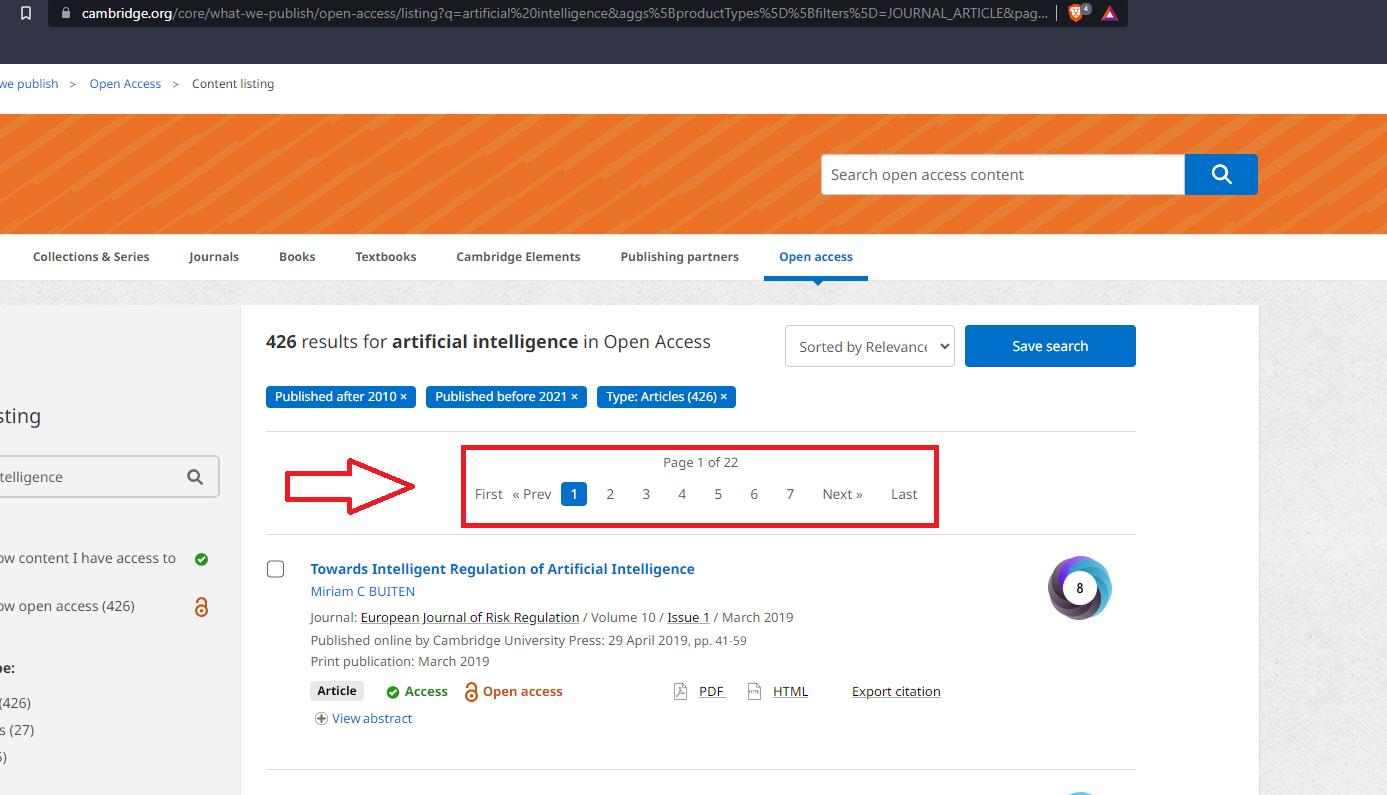The height and width of the screenshot is (795, 1387).
Task: Click the orange open access lock icon in sidebar
Action: [201, 606]
